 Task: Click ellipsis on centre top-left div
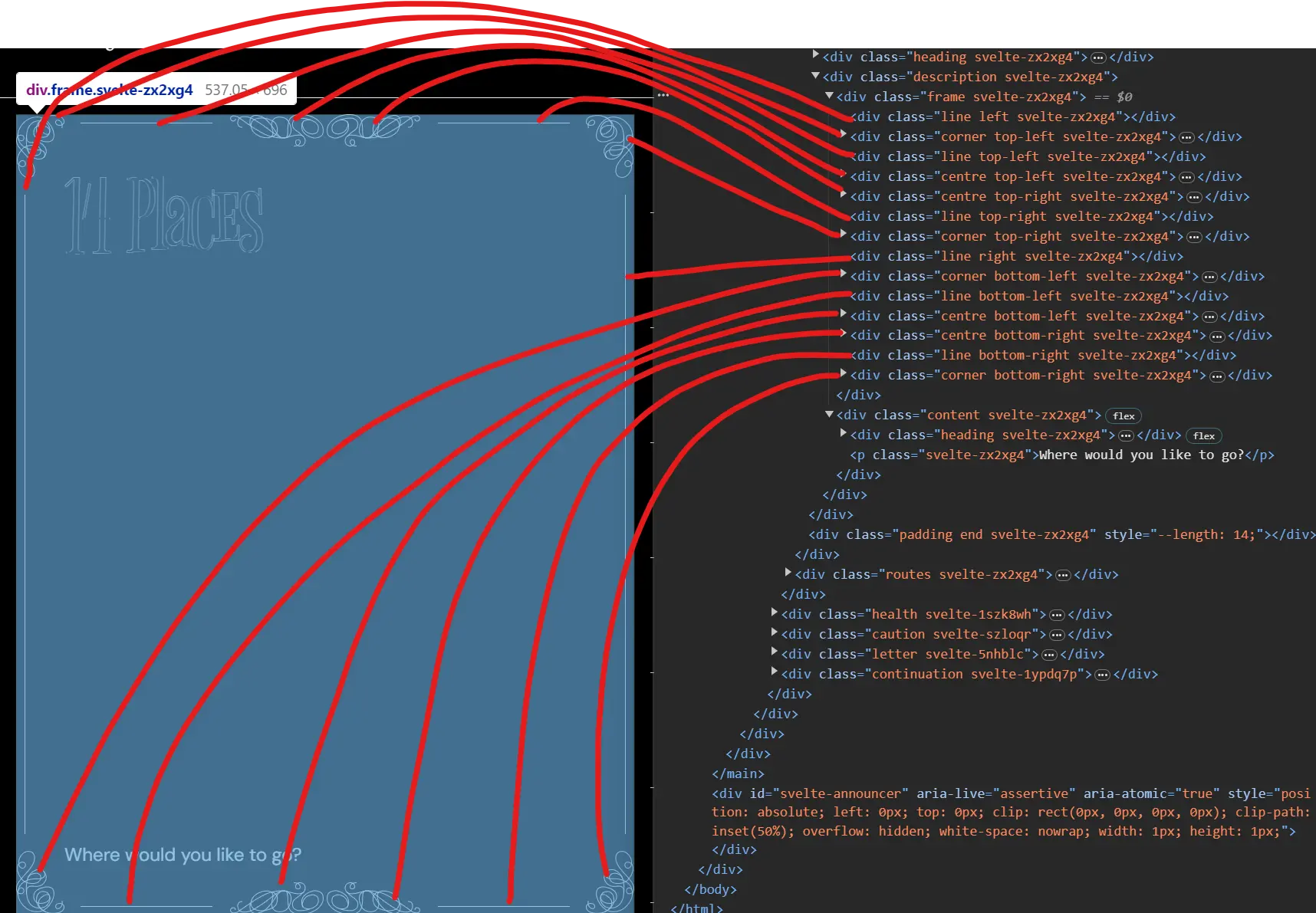1186,177
